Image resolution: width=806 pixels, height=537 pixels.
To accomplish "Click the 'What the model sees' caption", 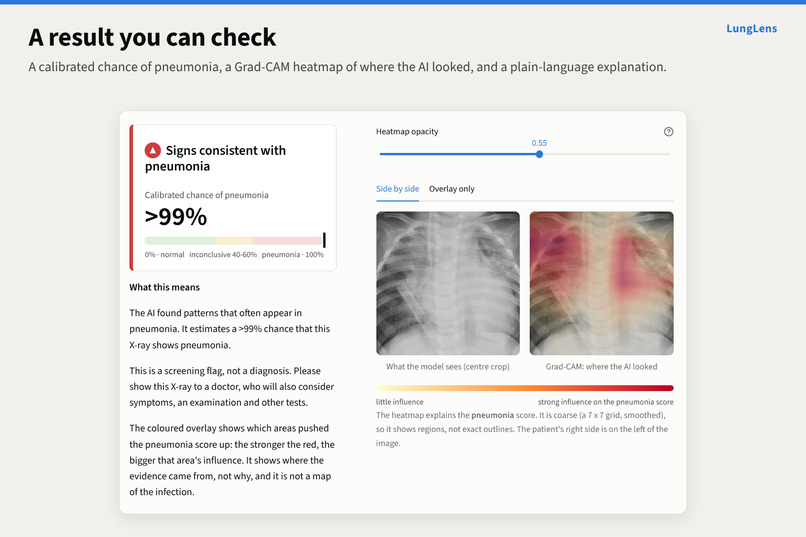I will pos(448,366).
